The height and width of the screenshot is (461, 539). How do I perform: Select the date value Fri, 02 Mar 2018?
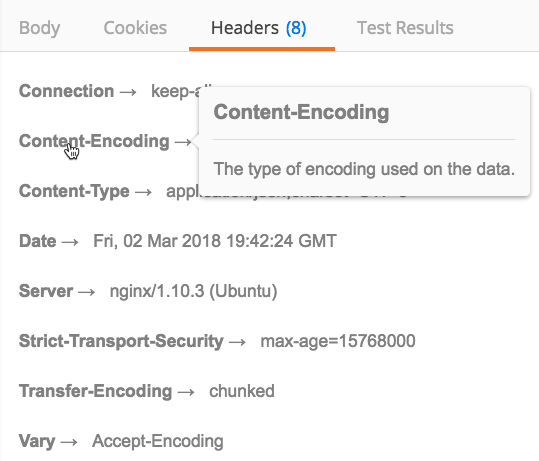157,241
